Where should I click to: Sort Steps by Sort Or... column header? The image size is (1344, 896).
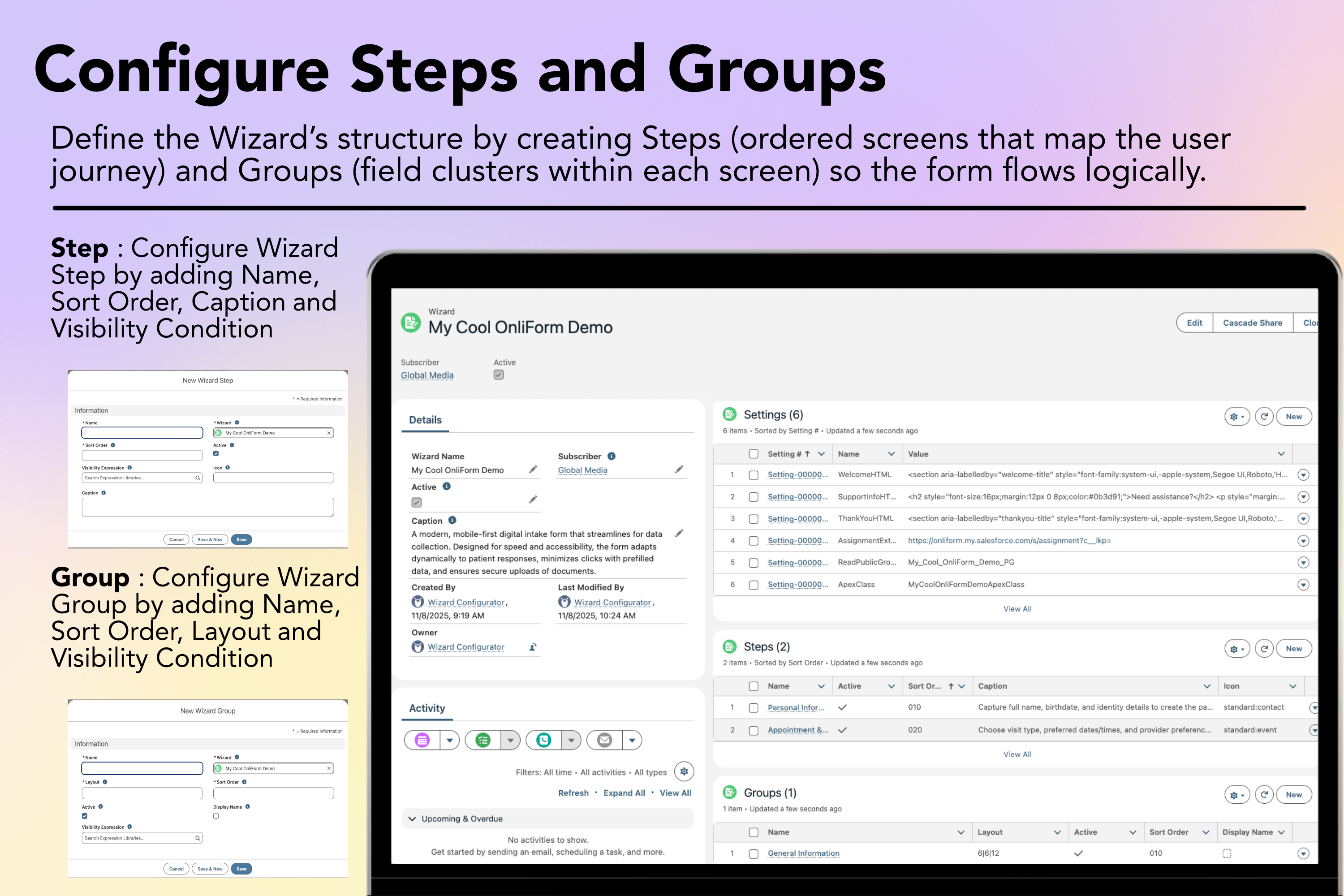(925, 686)
